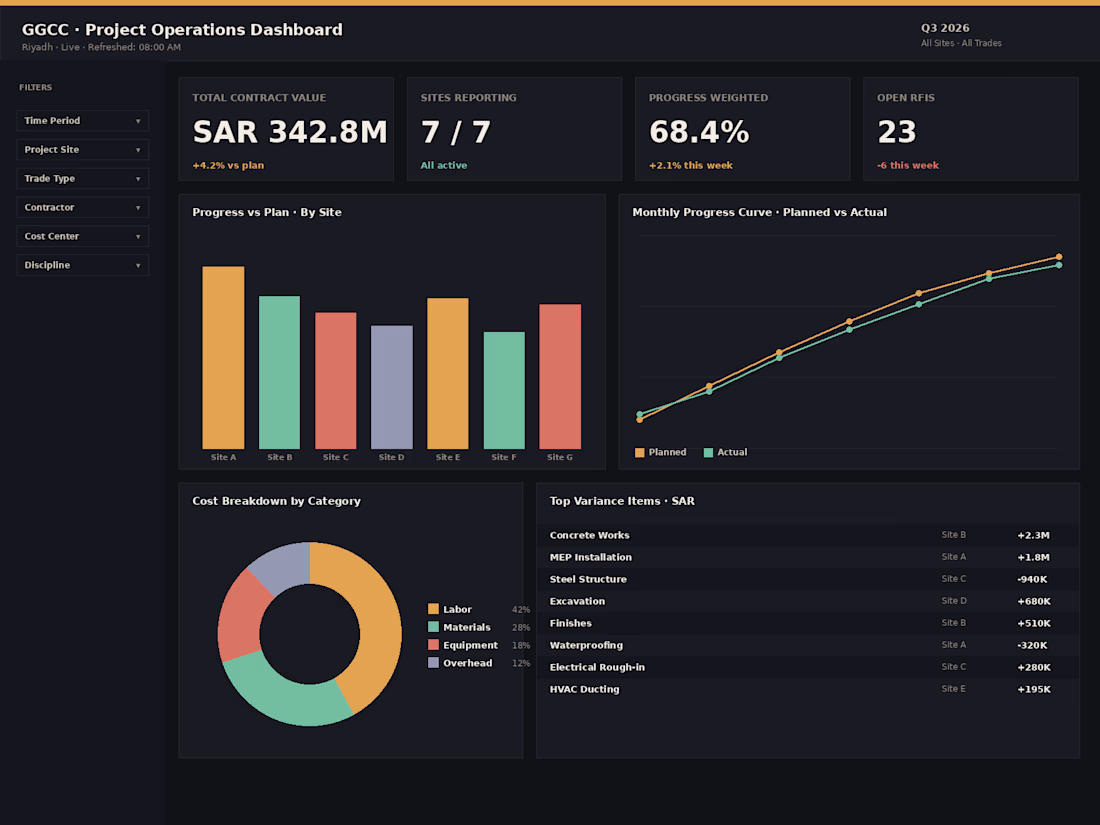Image resolution: width=1100 pixels, height=825 pixels.
Task: Click the -6 this week RFI change
Action: pos(908,166)
